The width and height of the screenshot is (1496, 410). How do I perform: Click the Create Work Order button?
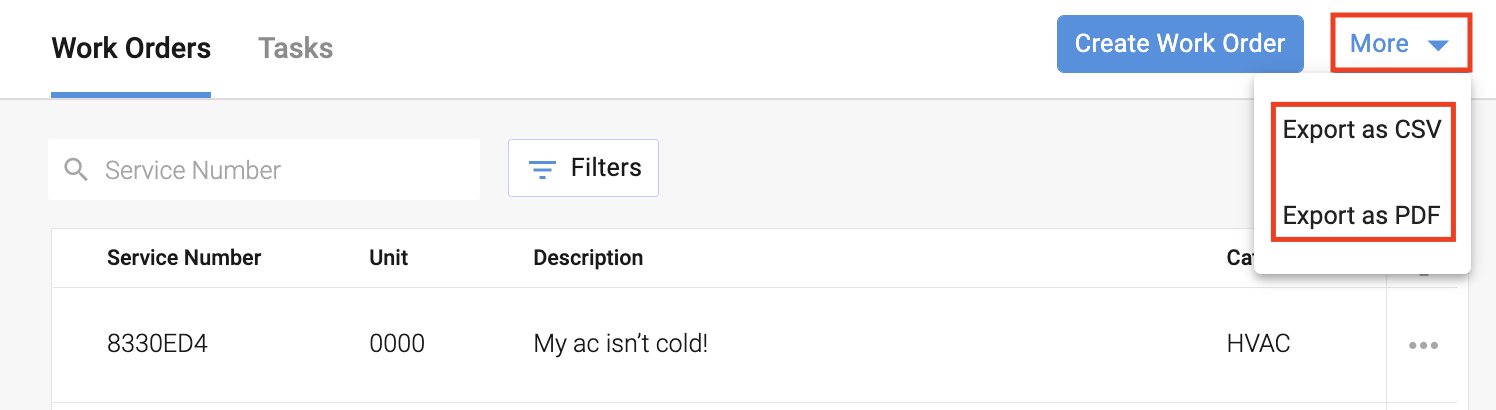pos(1180,44)
